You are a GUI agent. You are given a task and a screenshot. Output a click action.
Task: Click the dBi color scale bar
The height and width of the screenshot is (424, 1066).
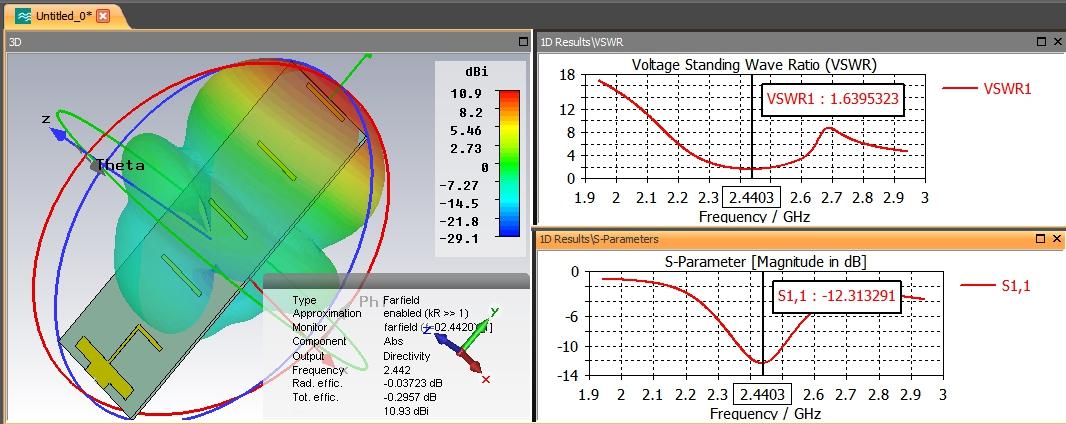coord(509,163)
